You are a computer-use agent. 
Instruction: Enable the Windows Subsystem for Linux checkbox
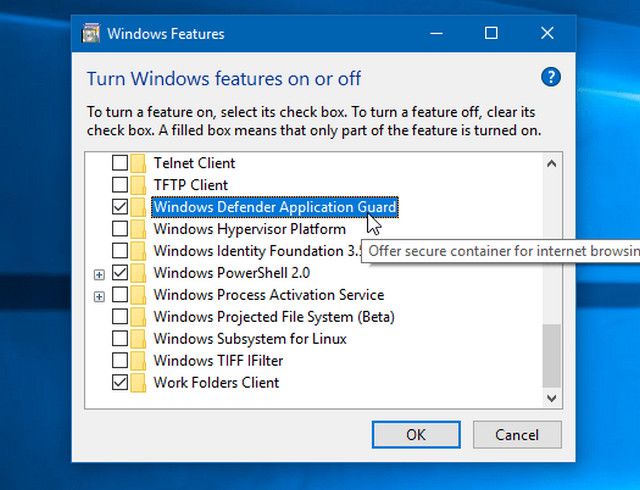(120, 339)
